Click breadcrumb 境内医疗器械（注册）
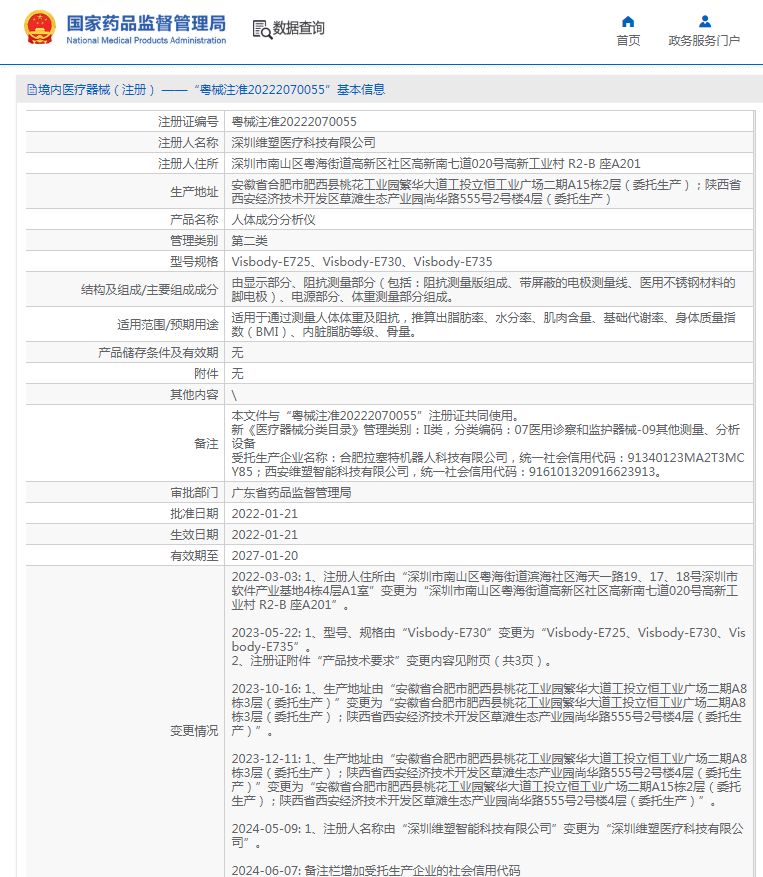The image size is (763, 877). (96, 89)
